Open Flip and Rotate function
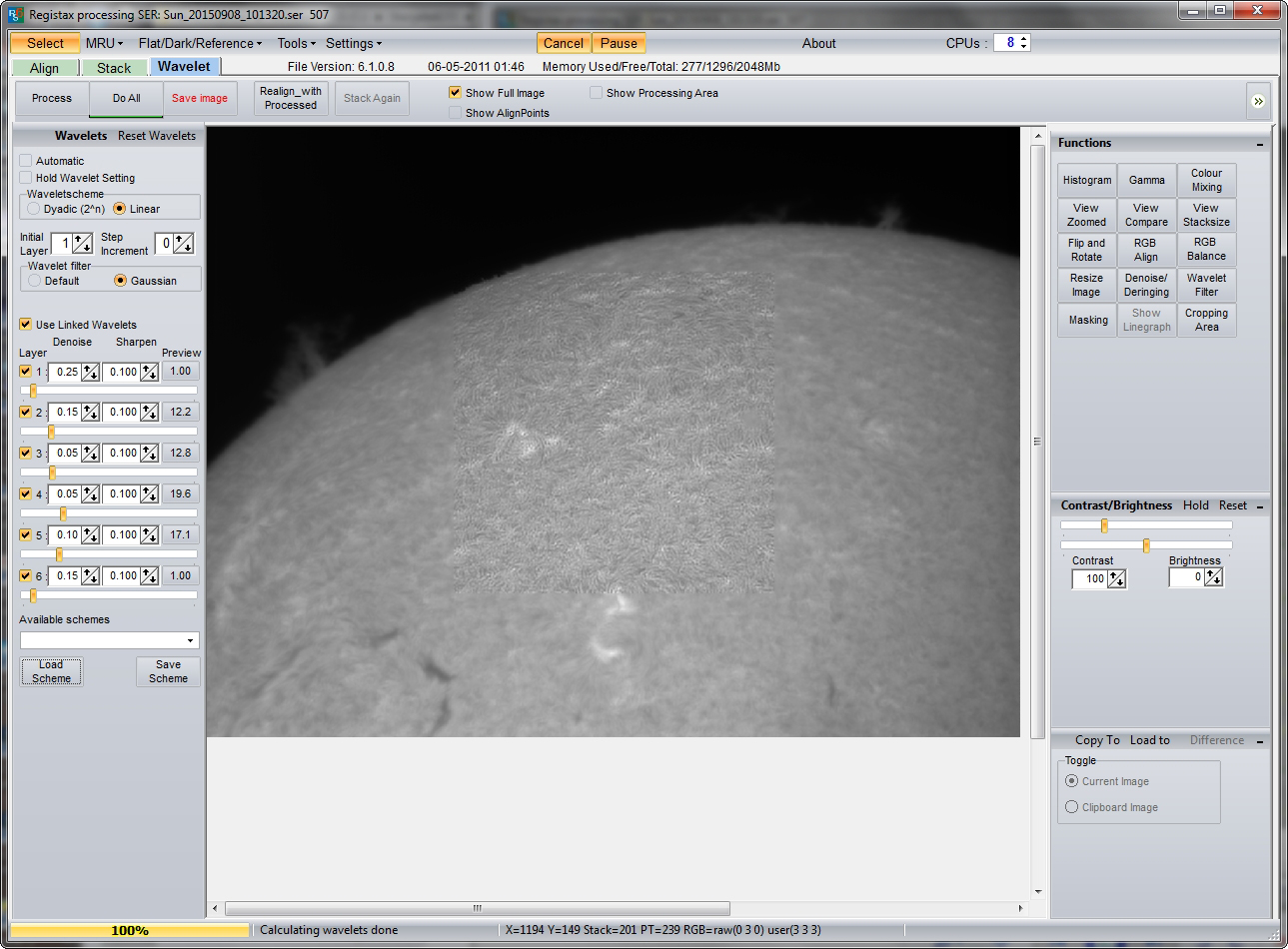 point(1087,250)
